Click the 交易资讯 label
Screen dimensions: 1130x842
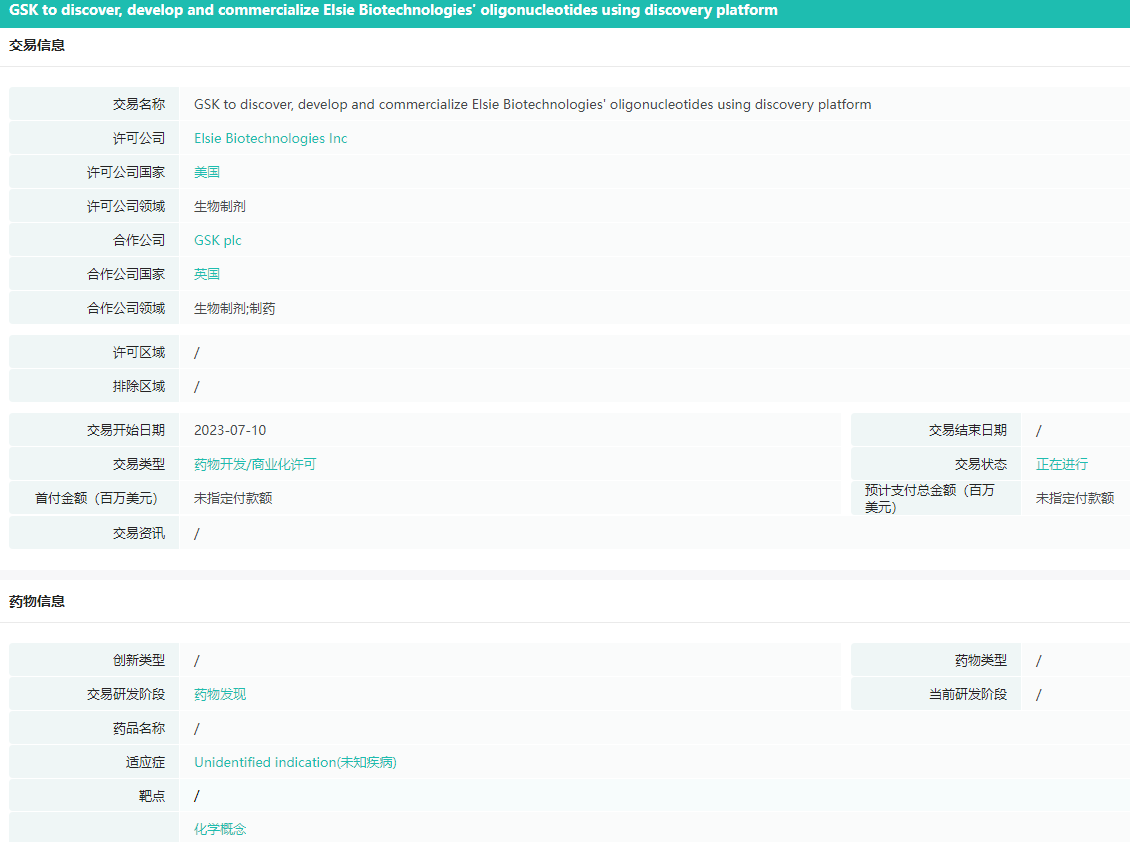[x=138, y=533]
